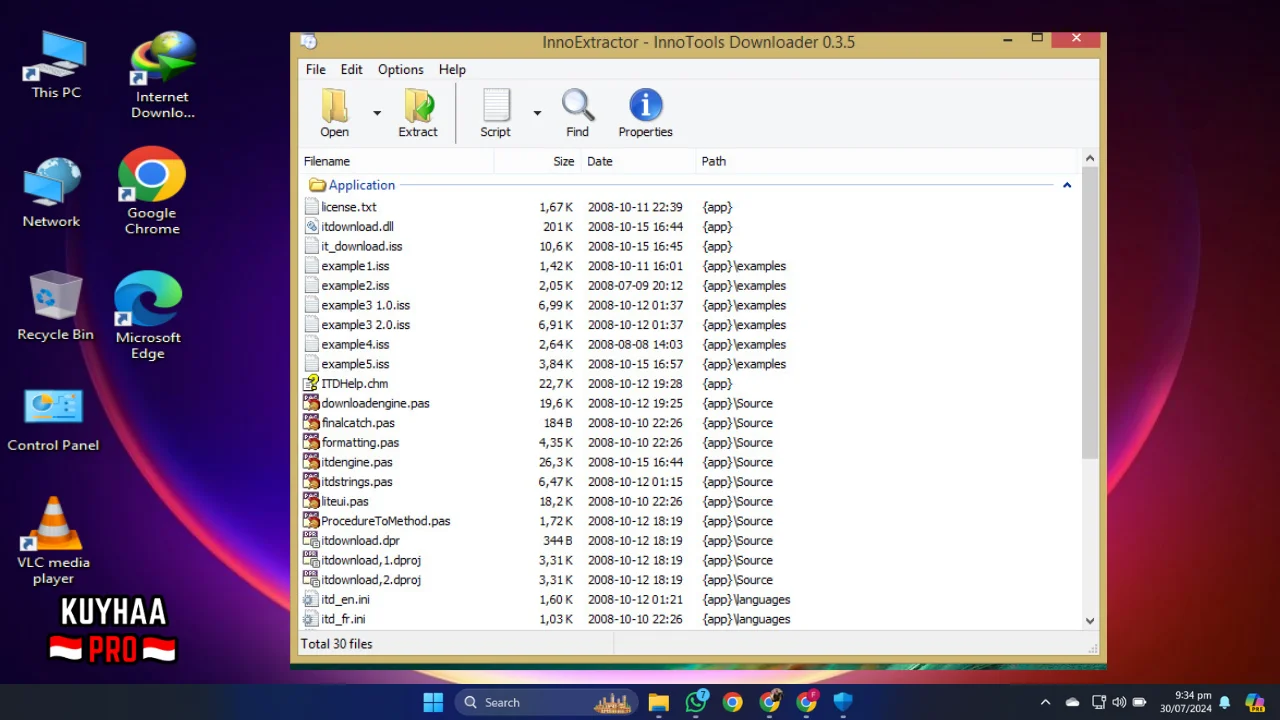This screenshot has width=1280, height=720.
Task: Show hidden system tray icons
Action: click(1045, 702)
